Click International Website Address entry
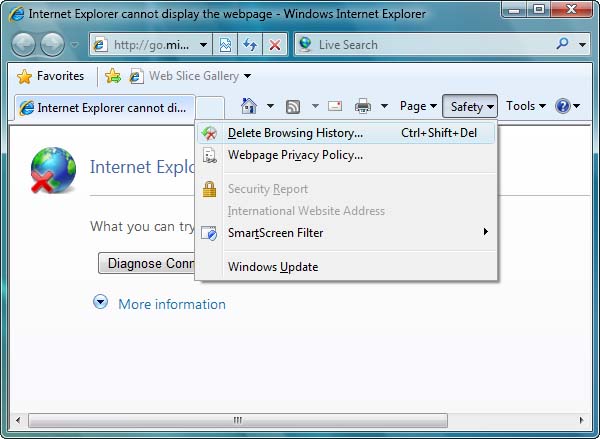 tap(346, 211)
